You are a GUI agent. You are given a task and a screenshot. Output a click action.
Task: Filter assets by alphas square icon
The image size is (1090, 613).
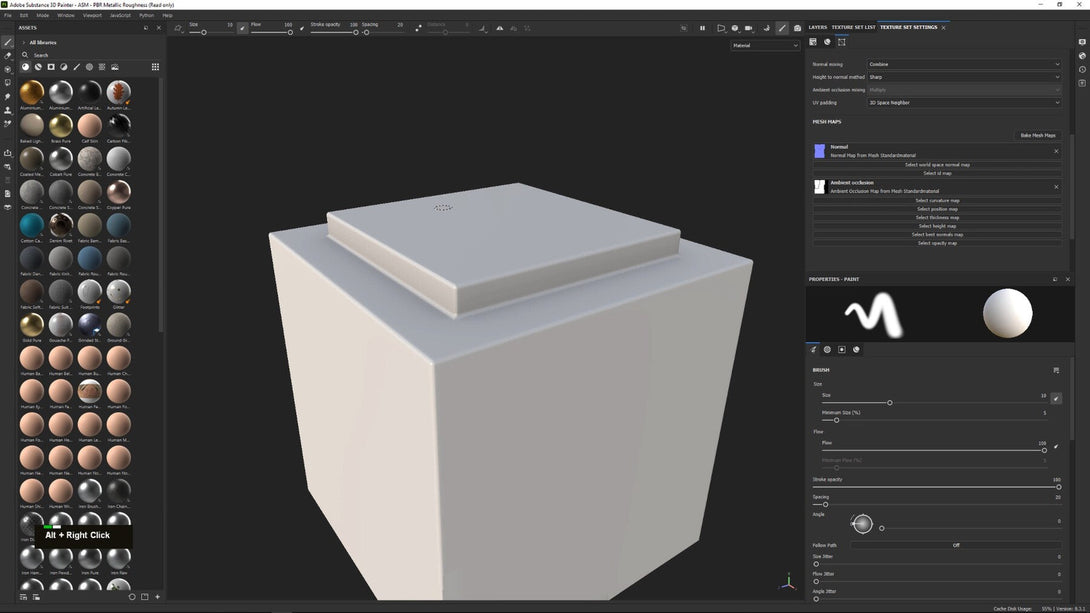pos(51,67)
